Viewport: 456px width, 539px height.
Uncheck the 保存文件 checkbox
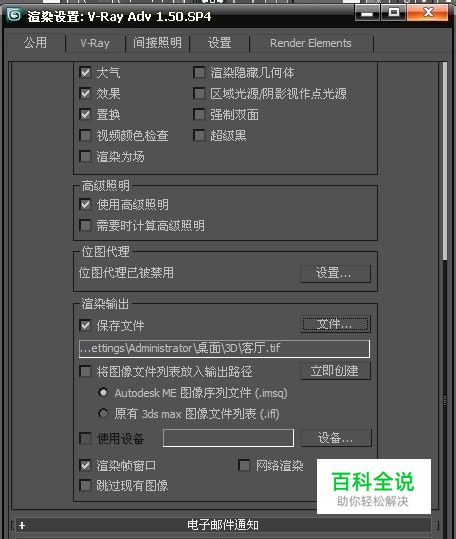point(85,325)
